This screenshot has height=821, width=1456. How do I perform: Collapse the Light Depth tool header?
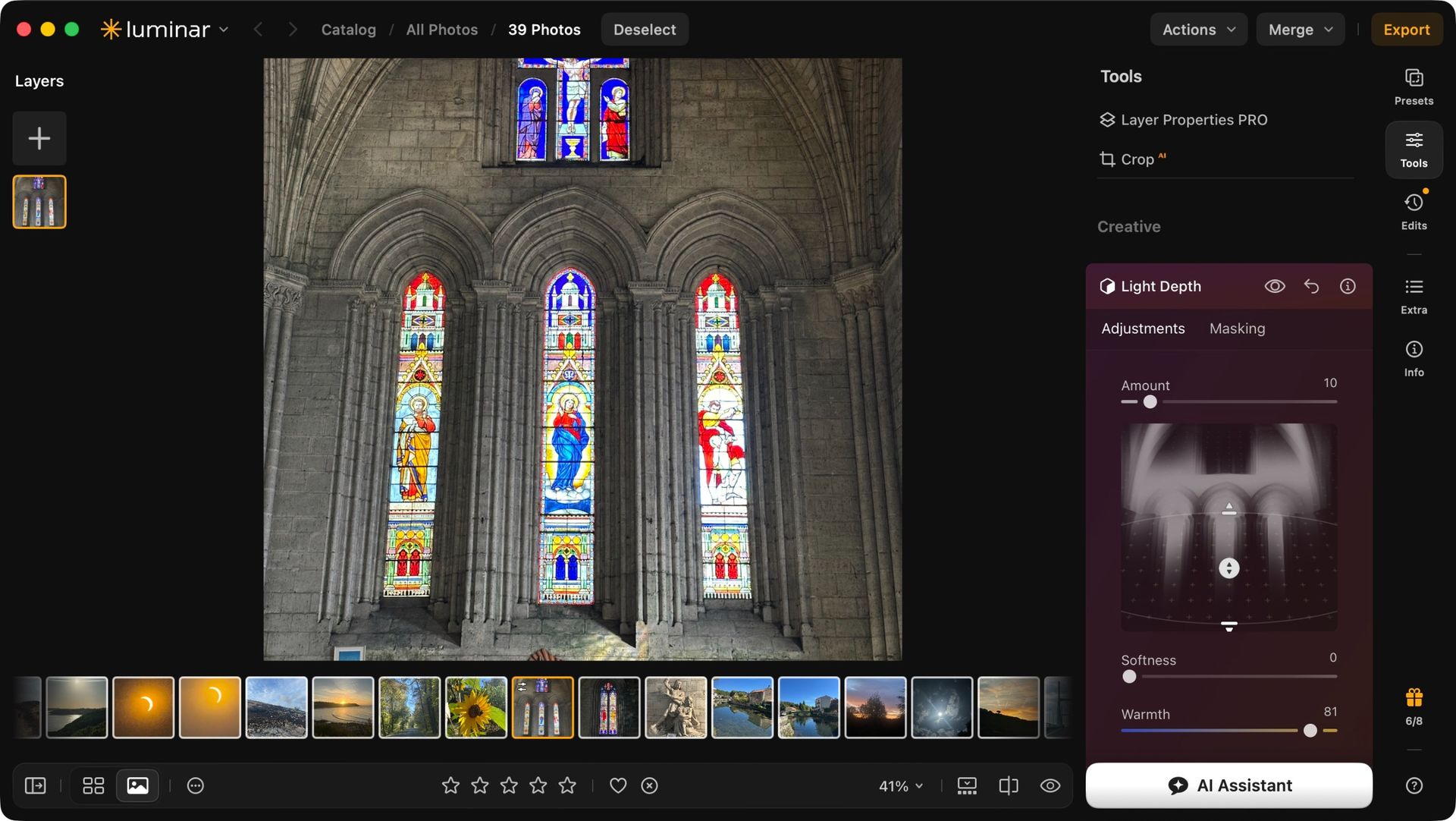pyautogui.click(x=1161, y=286)
